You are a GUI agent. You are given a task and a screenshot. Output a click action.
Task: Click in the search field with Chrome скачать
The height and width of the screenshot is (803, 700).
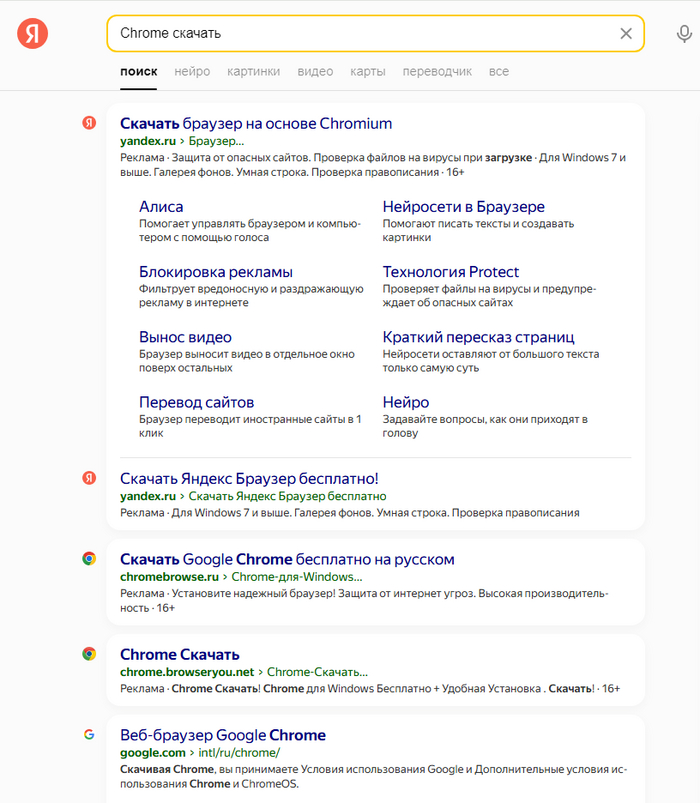point(360,34)
